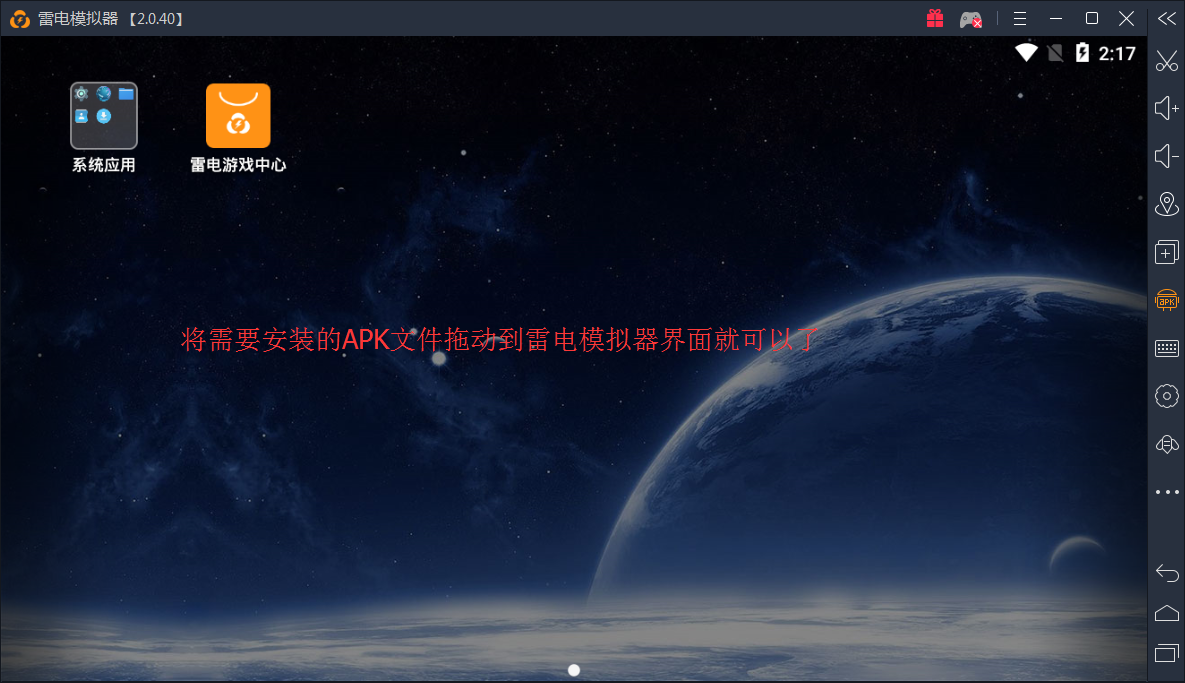Click the 雷电模拟器【2.0.40】 window title
1185x683 pixels.
pyautogui.click(x=110, y=19)
